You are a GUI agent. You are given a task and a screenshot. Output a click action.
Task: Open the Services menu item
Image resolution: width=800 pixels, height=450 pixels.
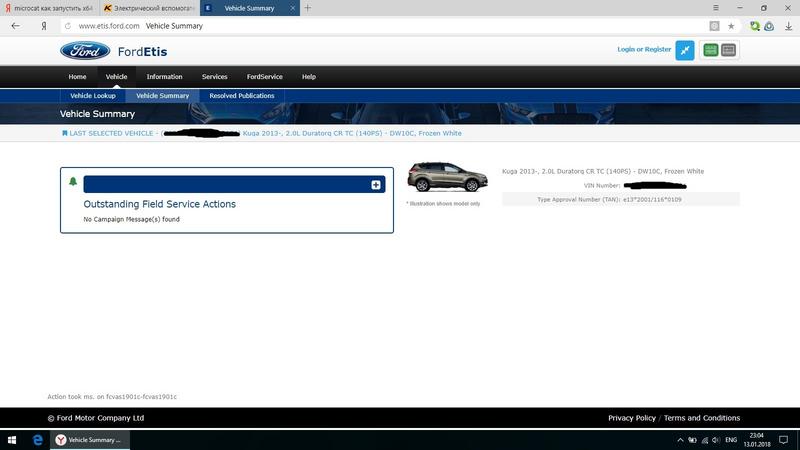[x=214, y=77]
